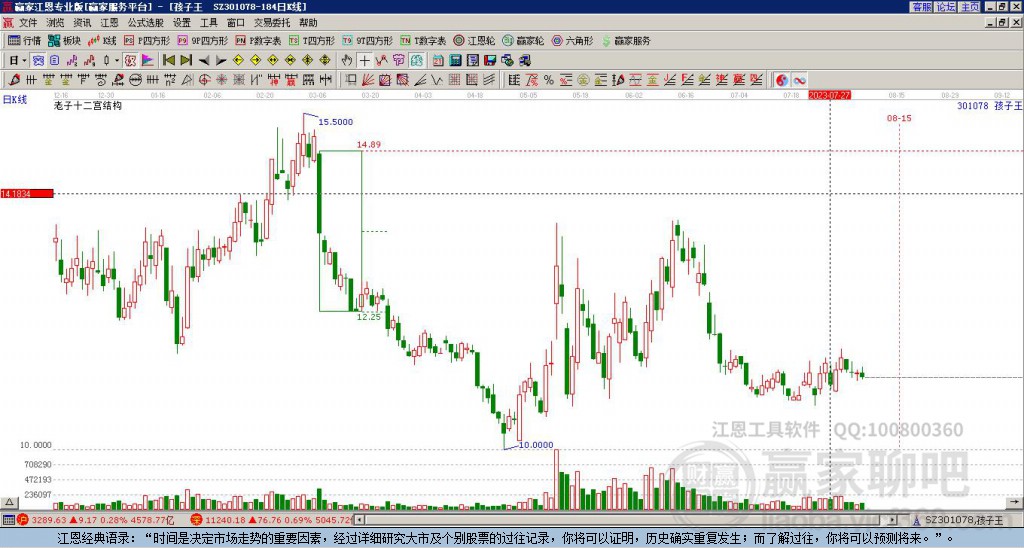Step chart right with black right arrow
This screenshot has height=548, width=1024.
(x=221, y=60)
